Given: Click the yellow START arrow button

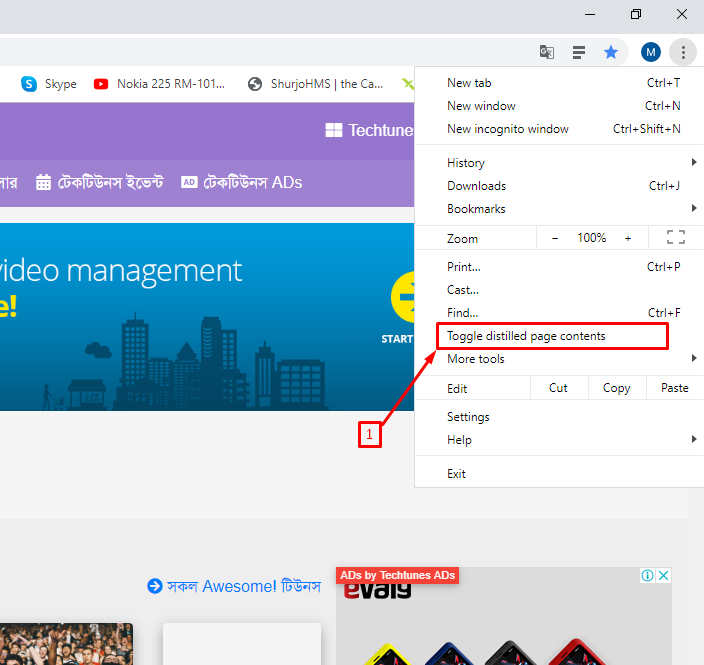Looking at the screenshot, I should point(402,297).
